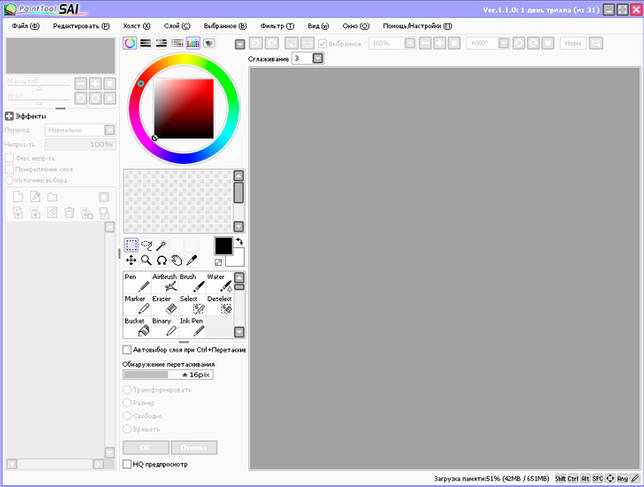Choose the Select brush tool
The height and width of the screenshot is (487, 644).
click(x=192, y=305)
